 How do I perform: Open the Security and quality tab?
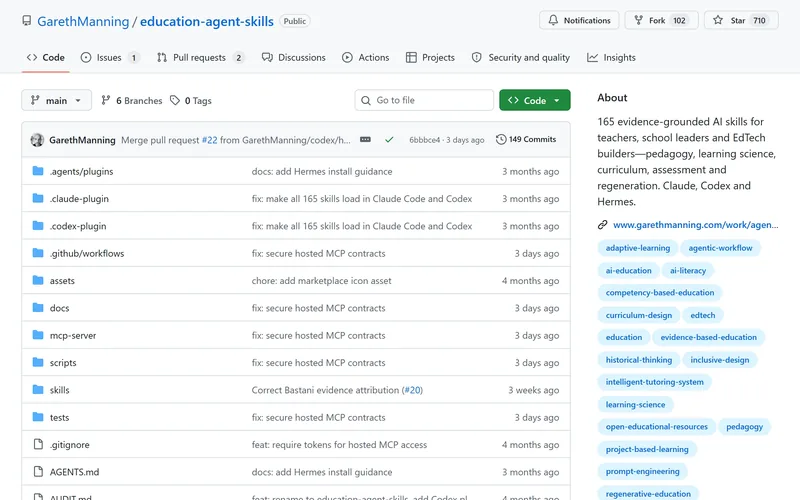click(x=521, y=58)
